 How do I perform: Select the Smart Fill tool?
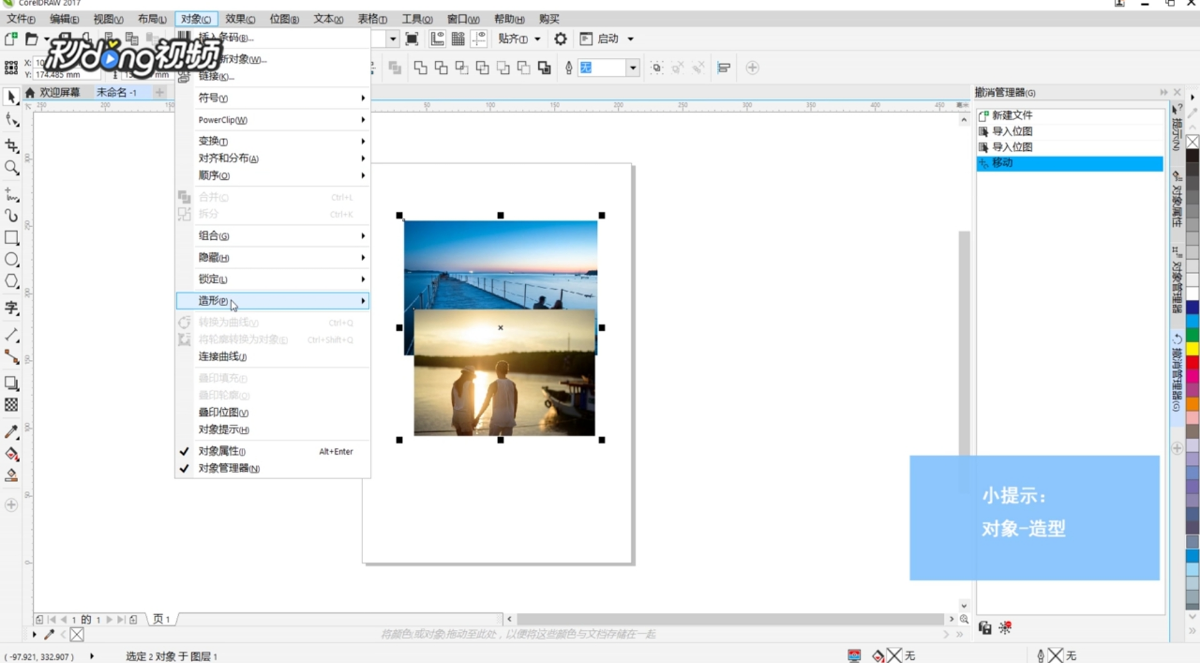tap(11, 476)
